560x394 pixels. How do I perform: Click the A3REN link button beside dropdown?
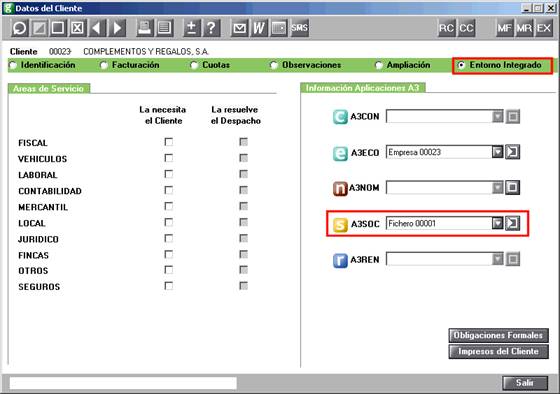point(512,259)
